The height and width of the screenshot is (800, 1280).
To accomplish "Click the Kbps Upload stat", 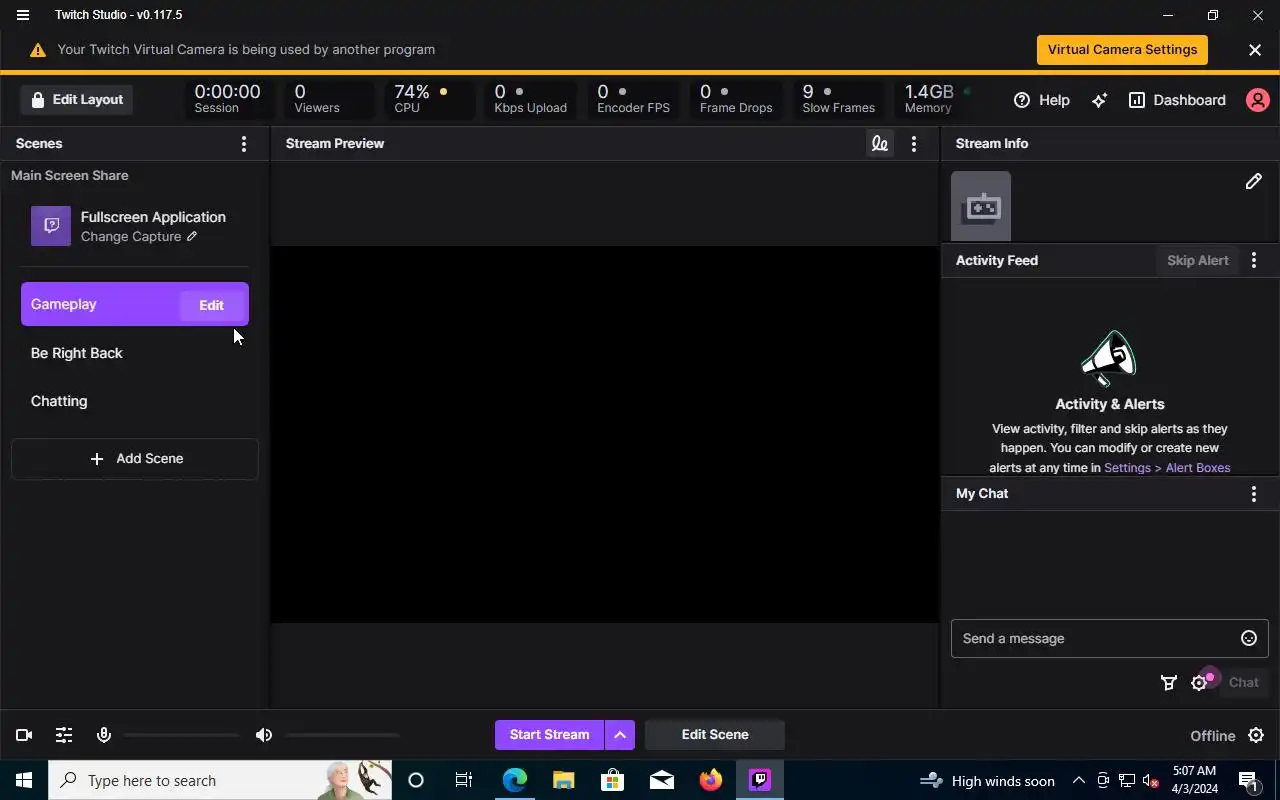I will pos(531,99).
